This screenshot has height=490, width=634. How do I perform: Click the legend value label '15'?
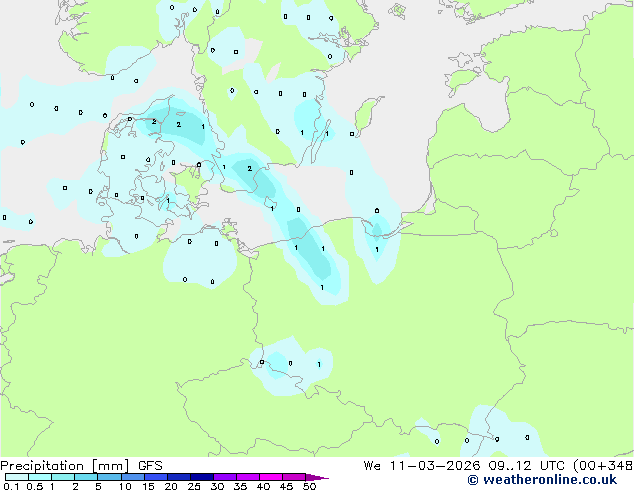click(x=148, y=486)
